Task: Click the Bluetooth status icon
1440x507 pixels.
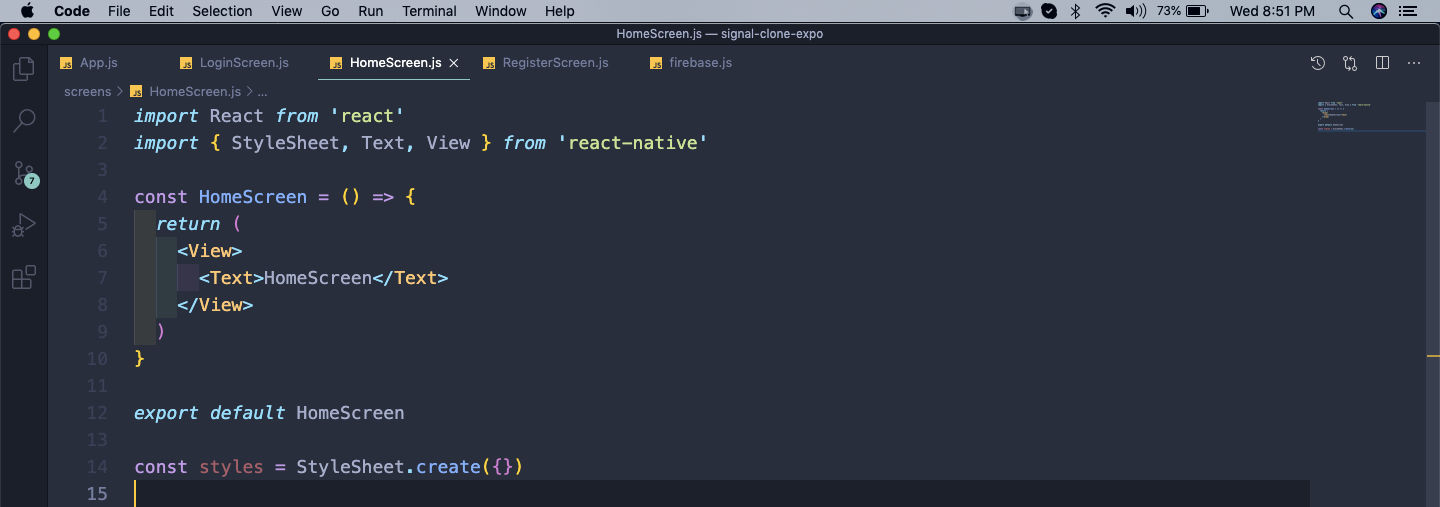Action: pyautogui.click(x=1076, y=11)
